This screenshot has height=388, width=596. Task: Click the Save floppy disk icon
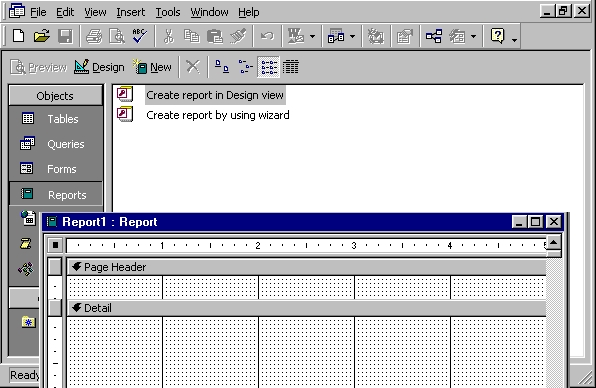coord(65,36)
